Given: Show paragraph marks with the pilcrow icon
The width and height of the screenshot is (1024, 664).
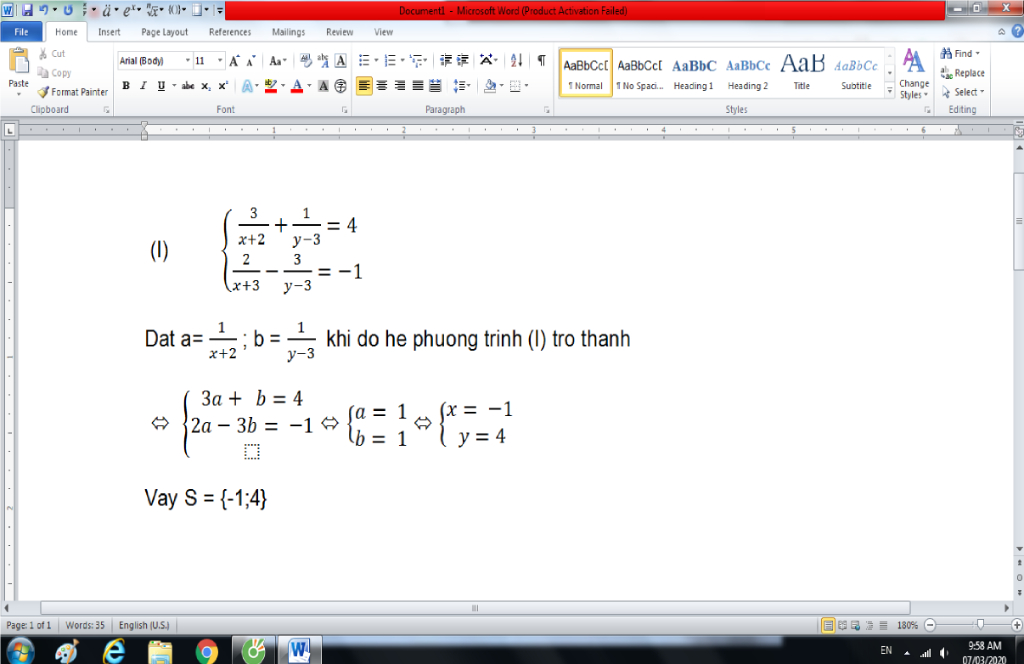Looking at the screenshot, I should point(541,61).
